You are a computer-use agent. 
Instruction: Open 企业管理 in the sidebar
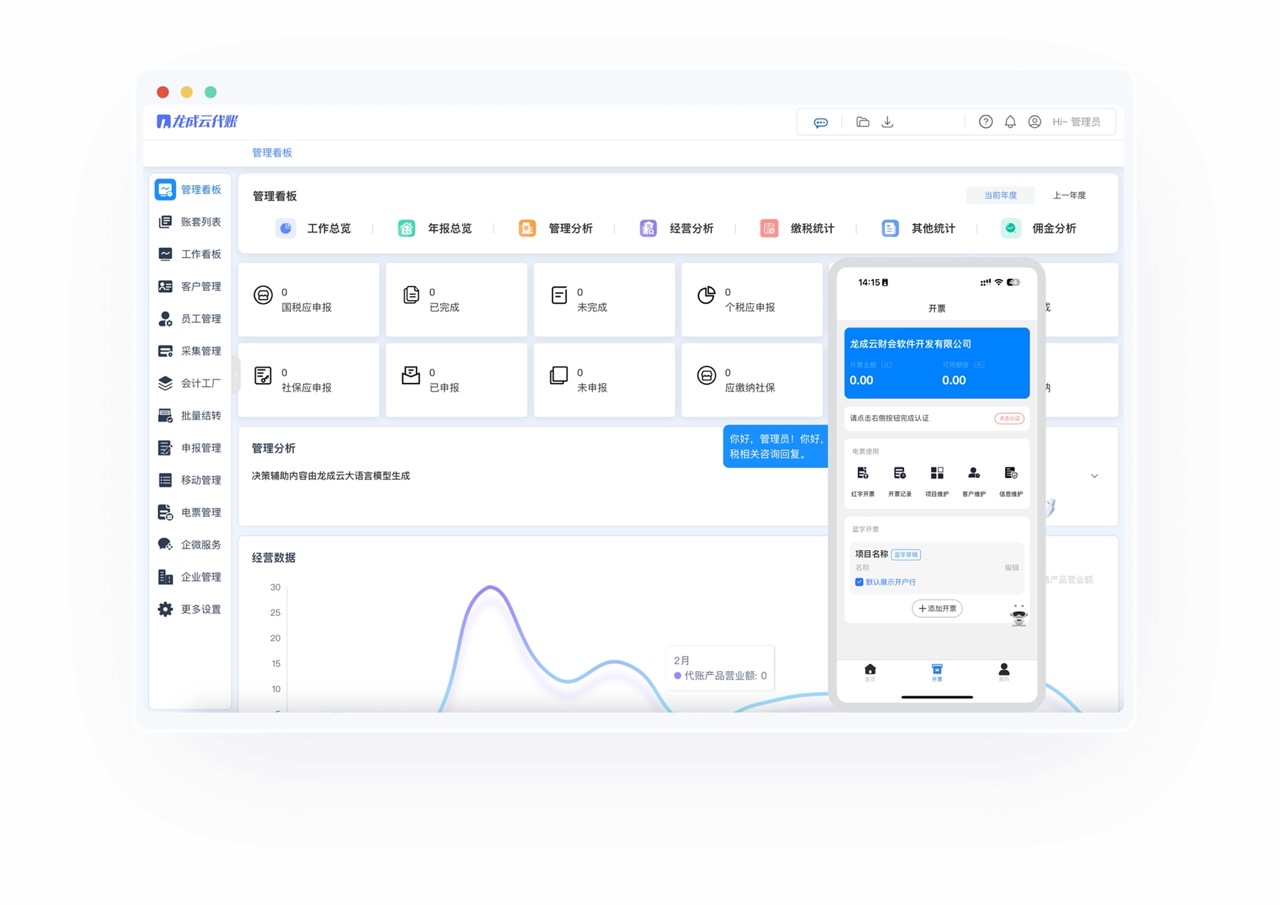[x=190, y=577]
